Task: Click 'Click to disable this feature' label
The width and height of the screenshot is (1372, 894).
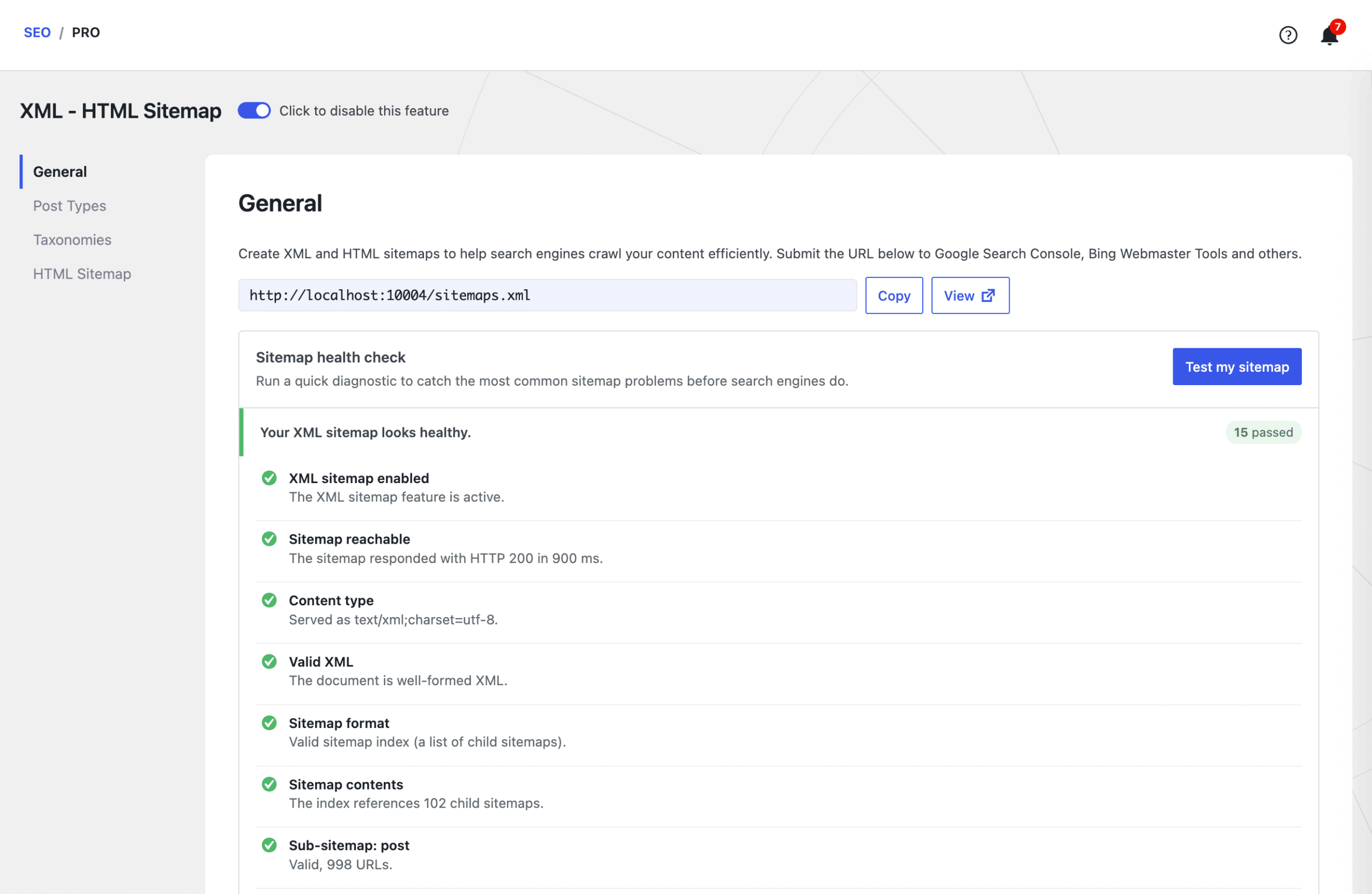Action: pyautogui.click(x=364, y=110)
